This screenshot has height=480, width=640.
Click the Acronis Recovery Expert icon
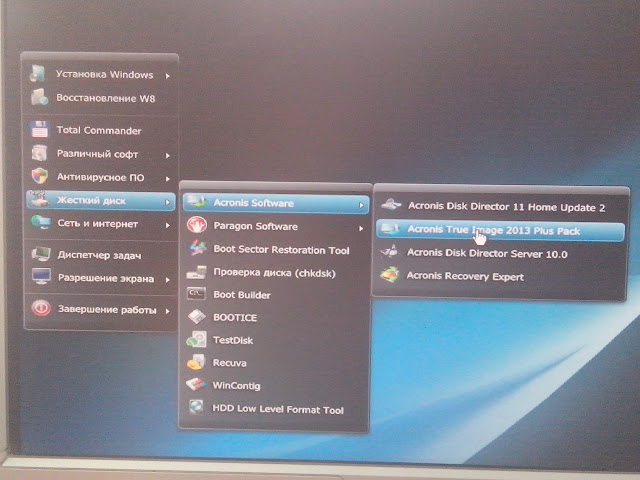[390, 275]
